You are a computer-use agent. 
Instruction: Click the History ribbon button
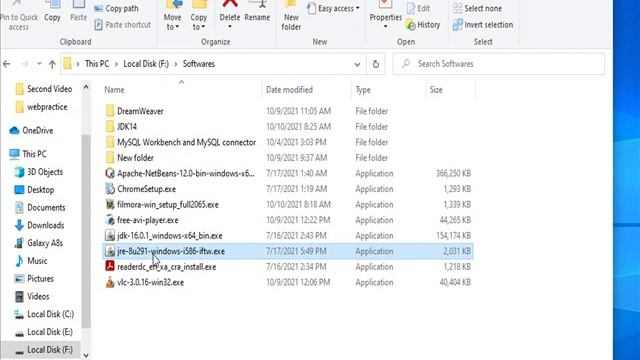tap(423, 25)
